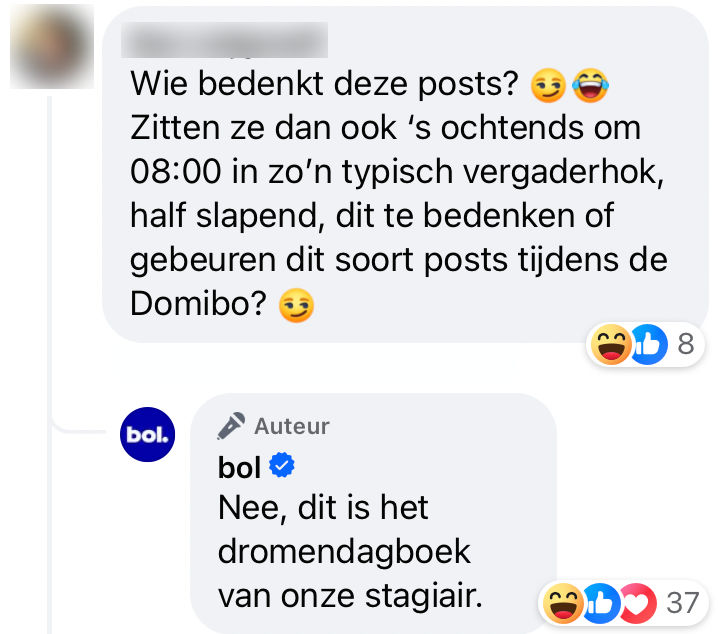Click the bol author name

click(x=239, y=467)
